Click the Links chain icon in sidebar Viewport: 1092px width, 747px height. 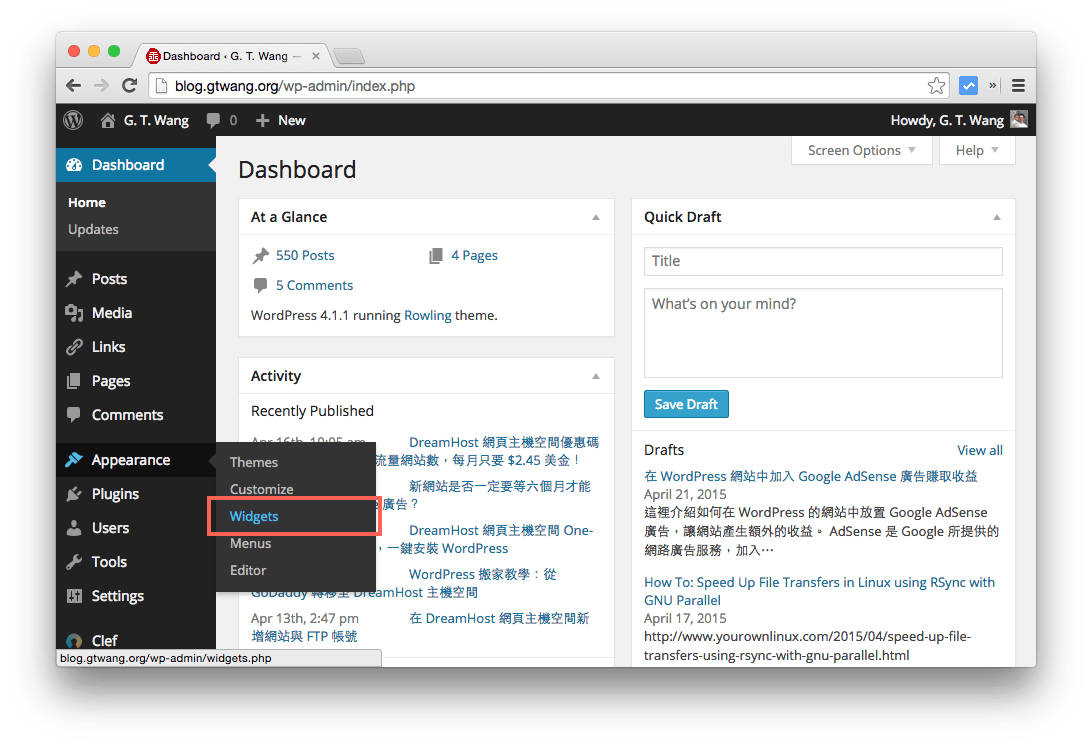coord(72,347)
